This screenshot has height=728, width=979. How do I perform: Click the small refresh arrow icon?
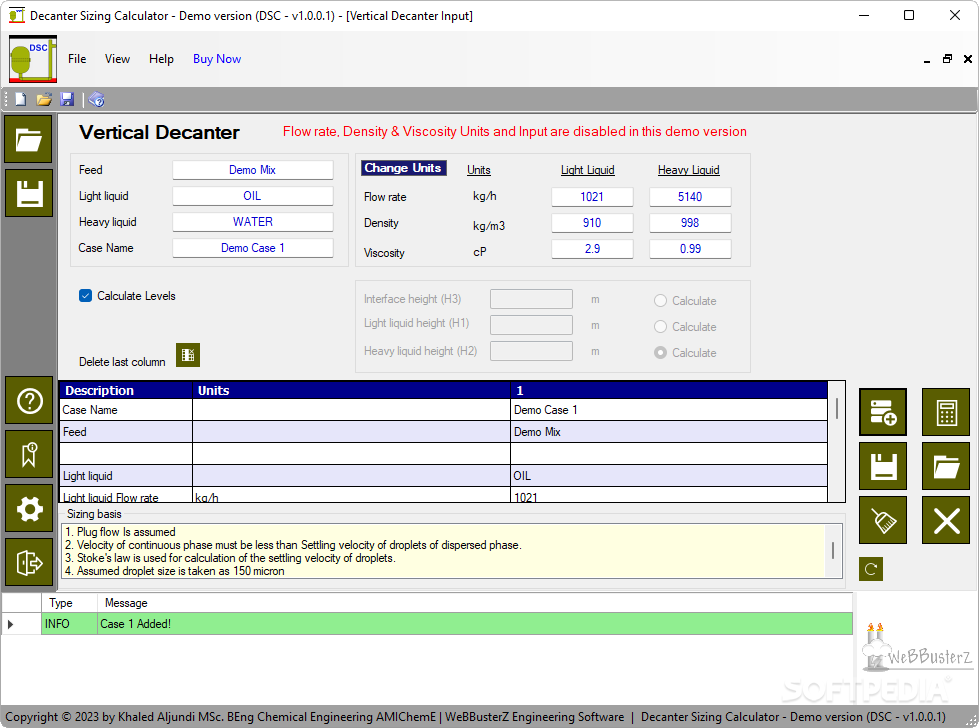tap(871, 569)
